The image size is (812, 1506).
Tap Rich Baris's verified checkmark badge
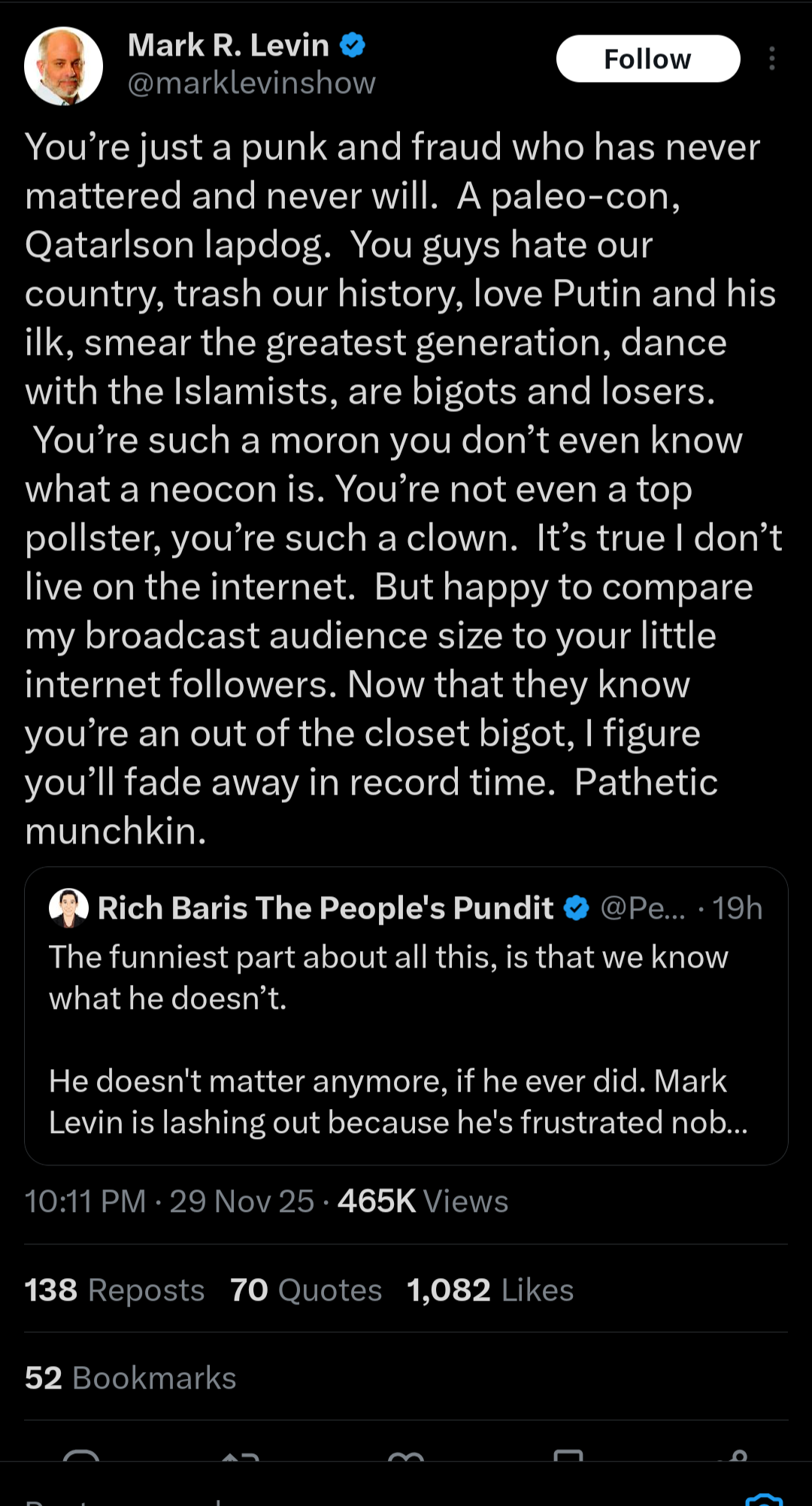576,908
